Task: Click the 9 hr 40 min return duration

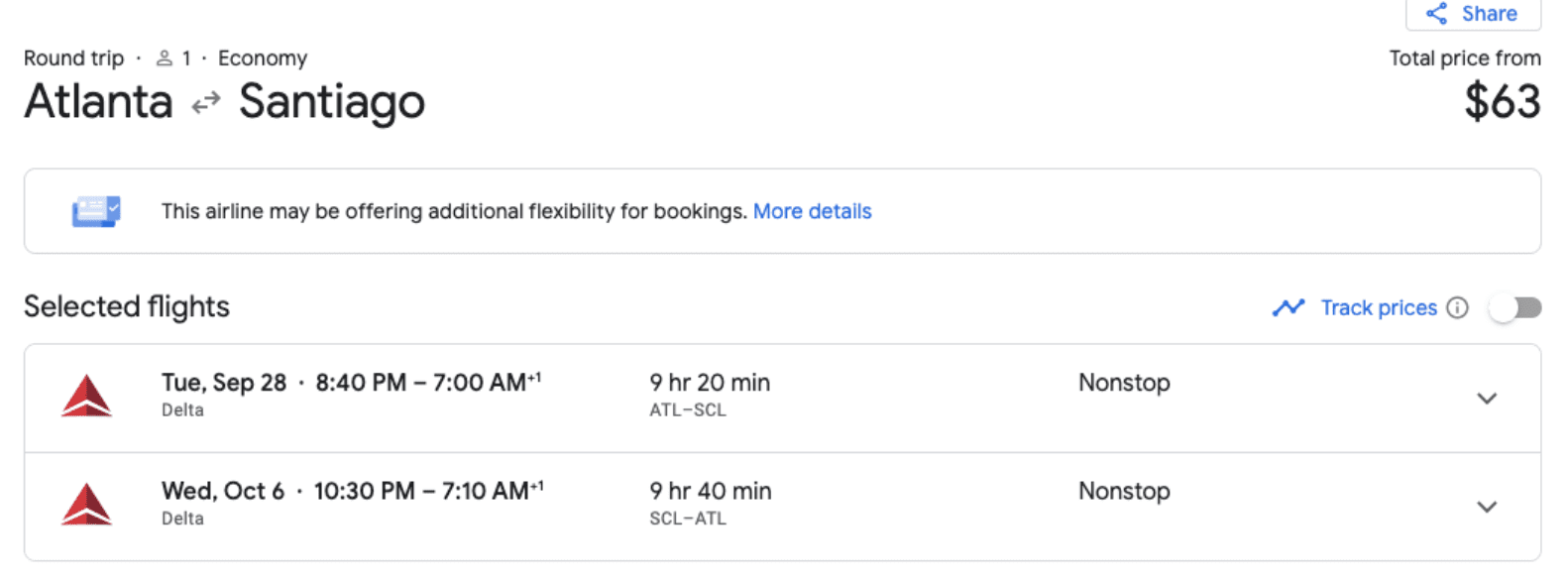Action: tap(710, 491)
